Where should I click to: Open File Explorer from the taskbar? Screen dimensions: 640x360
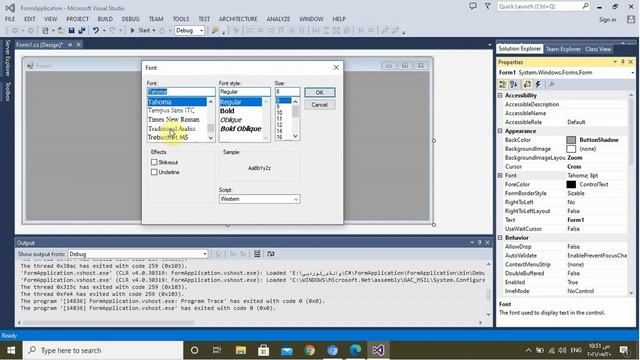240,350
